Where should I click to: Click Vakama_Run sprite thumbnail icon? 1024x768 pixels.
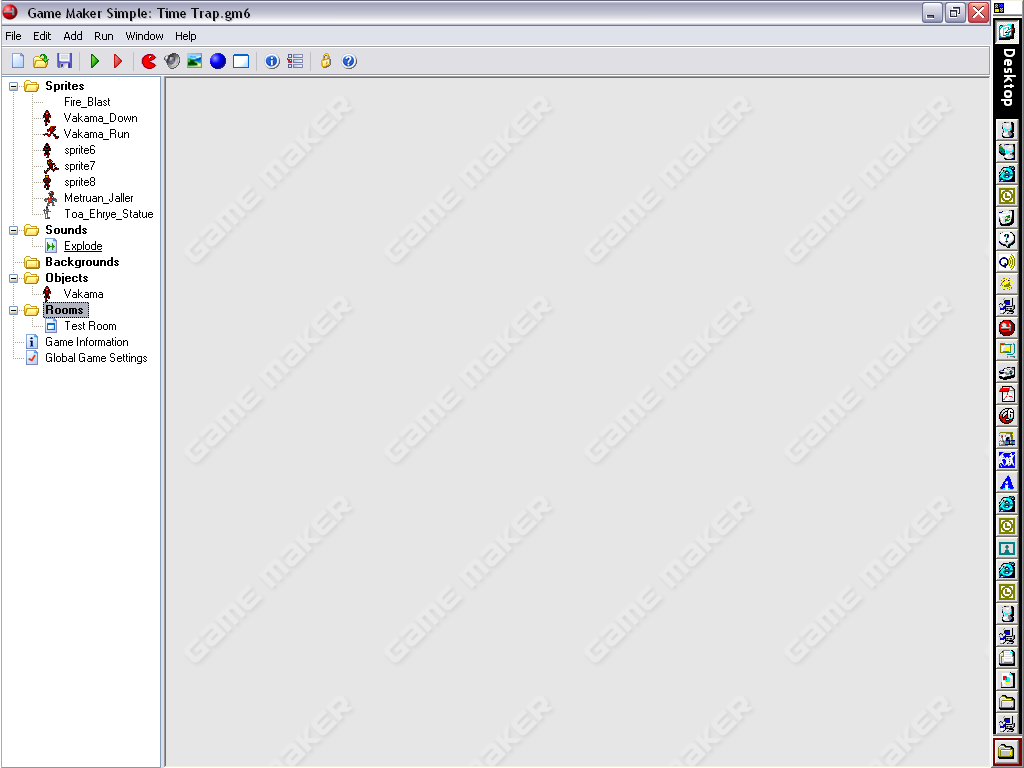click(50, 134)
